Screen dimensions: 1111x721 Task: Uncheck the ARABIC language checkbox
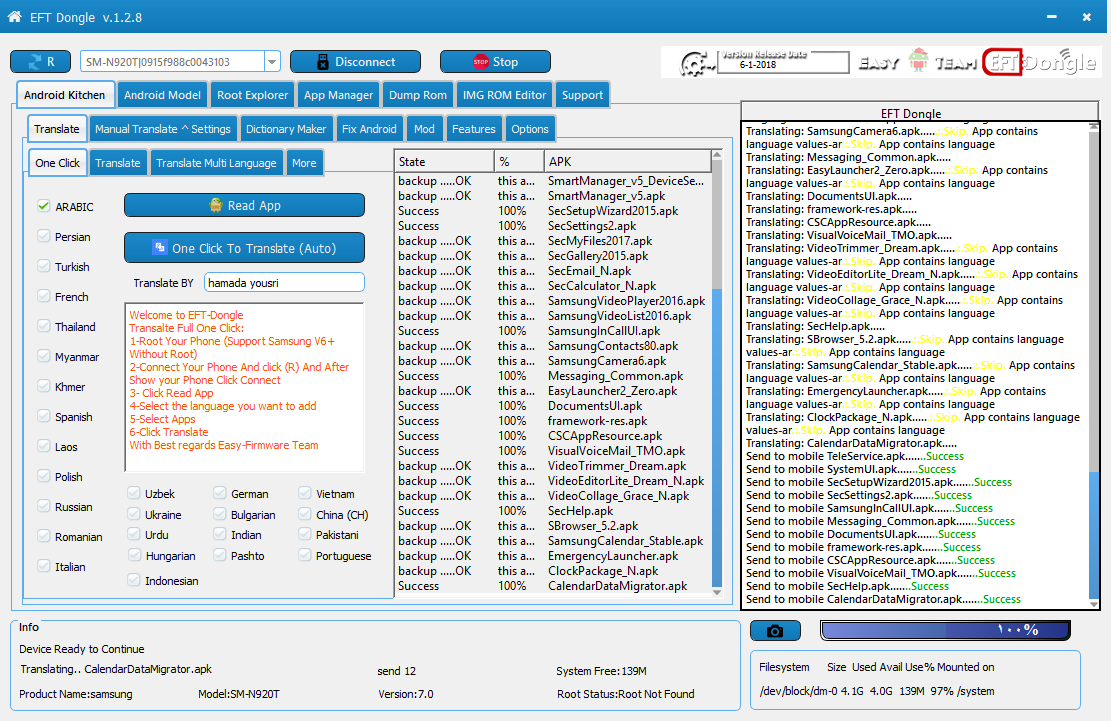click(44, 206)
